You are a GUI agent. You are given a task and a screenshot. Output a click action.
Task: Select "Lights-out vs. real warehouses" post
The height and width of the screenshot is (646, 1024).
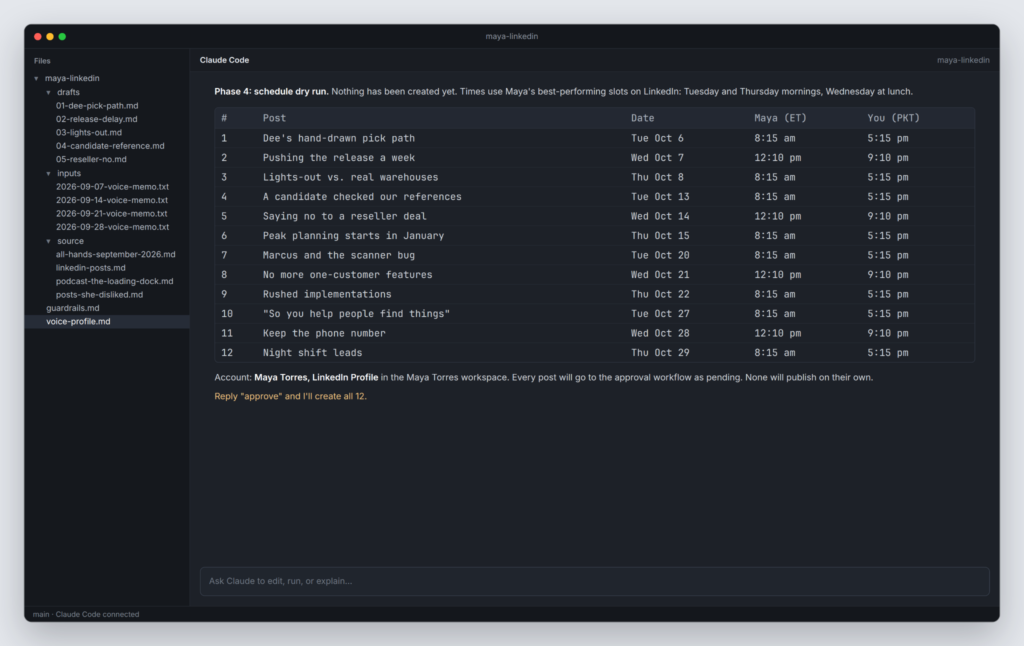(x=350, y=178)
